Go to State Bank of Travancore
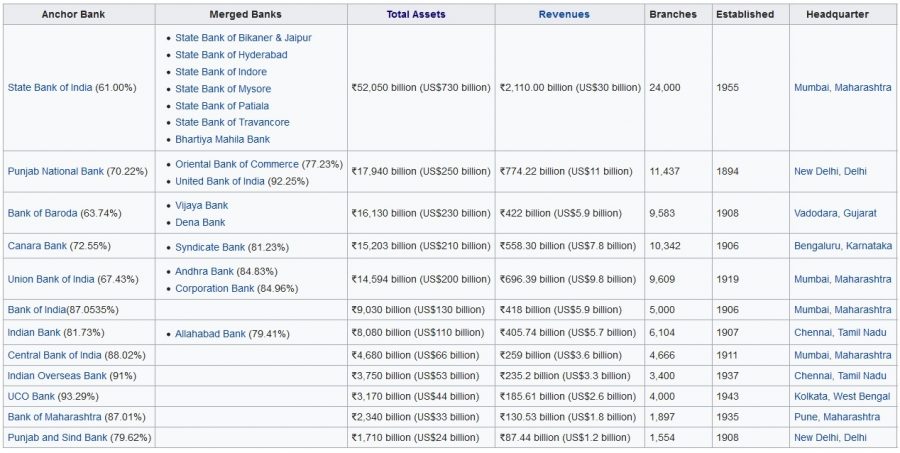The image size is (900, 453). coord(232,122)
